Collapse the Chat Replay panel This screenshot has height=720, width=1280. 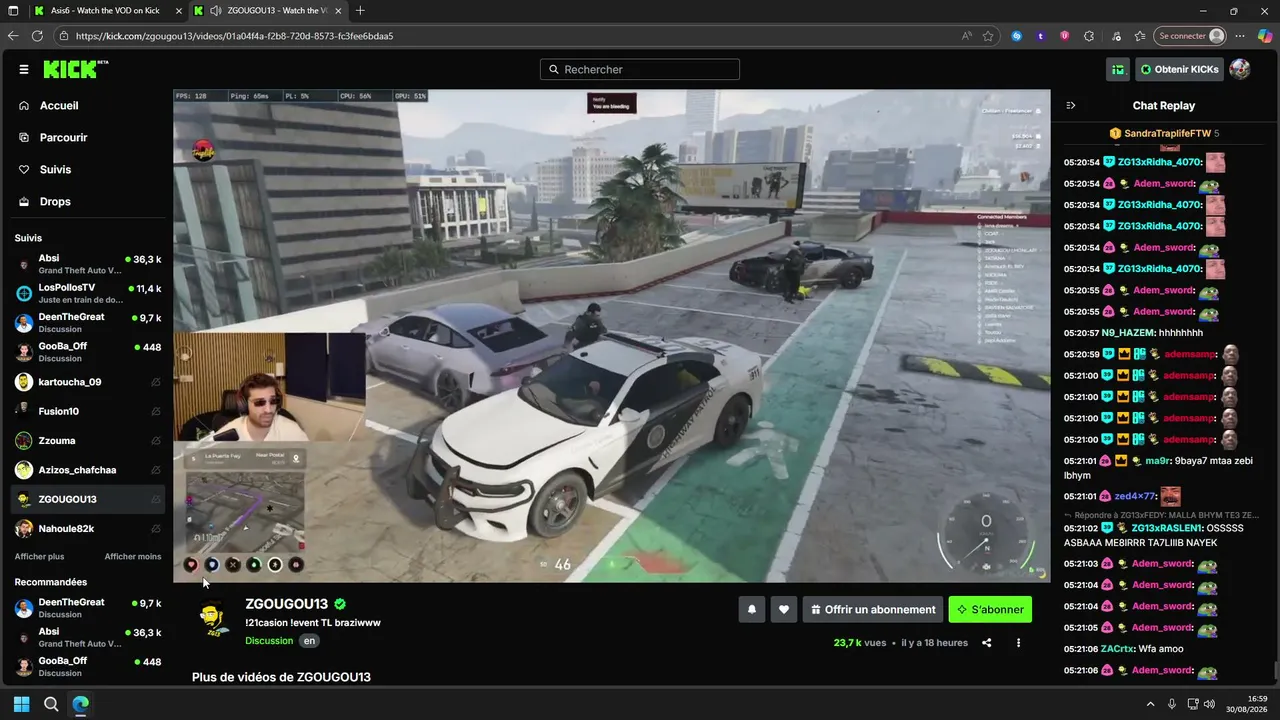pos(1071,106)
